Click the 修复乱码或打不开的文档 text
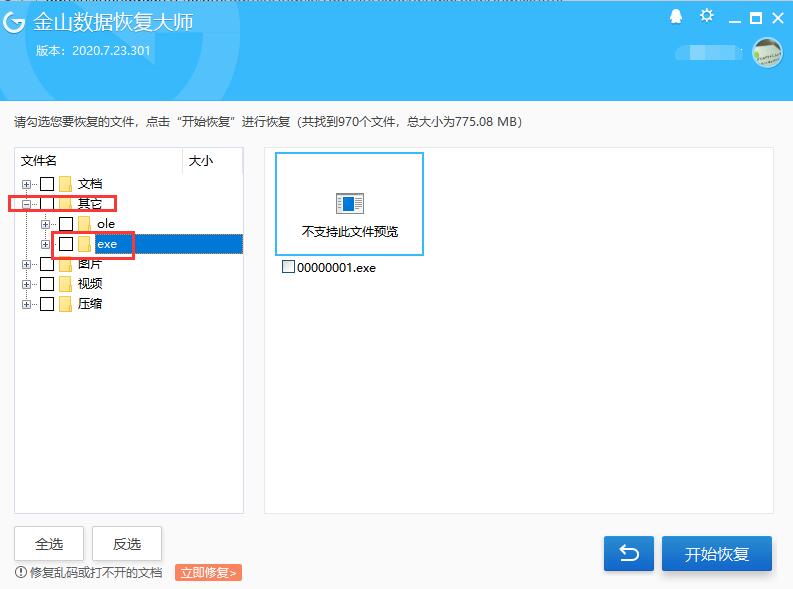 click(x=96, y=573)
